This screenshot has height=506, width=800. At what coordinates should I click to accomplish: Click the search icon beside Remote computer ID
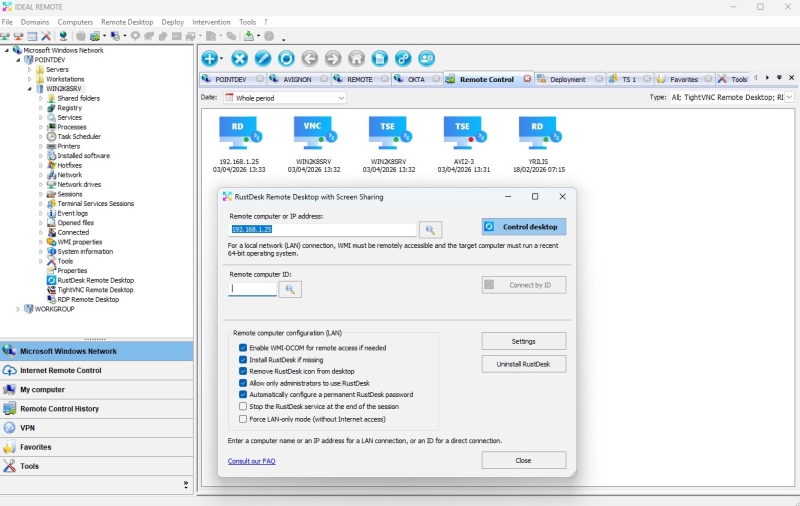290,289
